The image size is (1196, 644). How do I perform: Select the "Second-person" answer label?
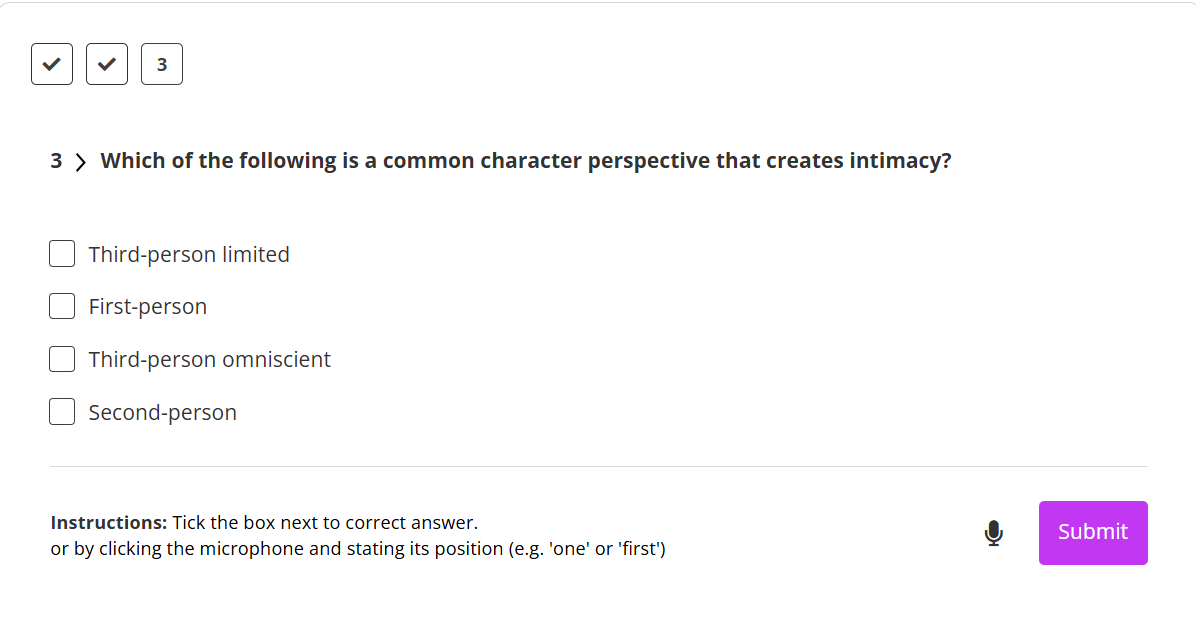click(162, 413)
